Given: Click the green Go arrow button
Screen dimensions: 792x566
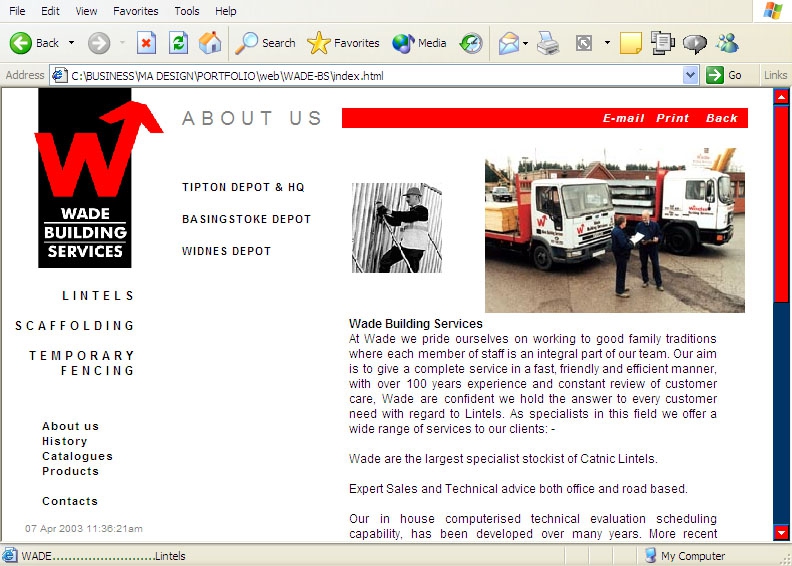Looking at the screenshot, I should click(715, 75).
